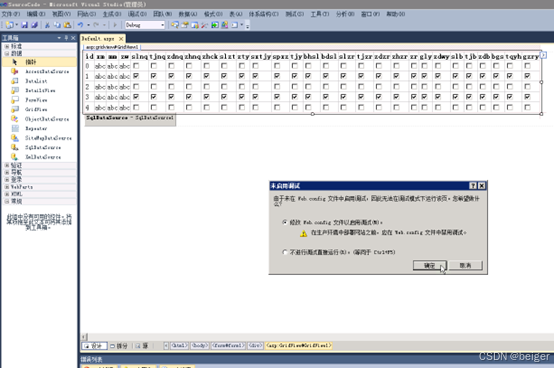Click the greyed Redo arrow

[x=96, y=25]
